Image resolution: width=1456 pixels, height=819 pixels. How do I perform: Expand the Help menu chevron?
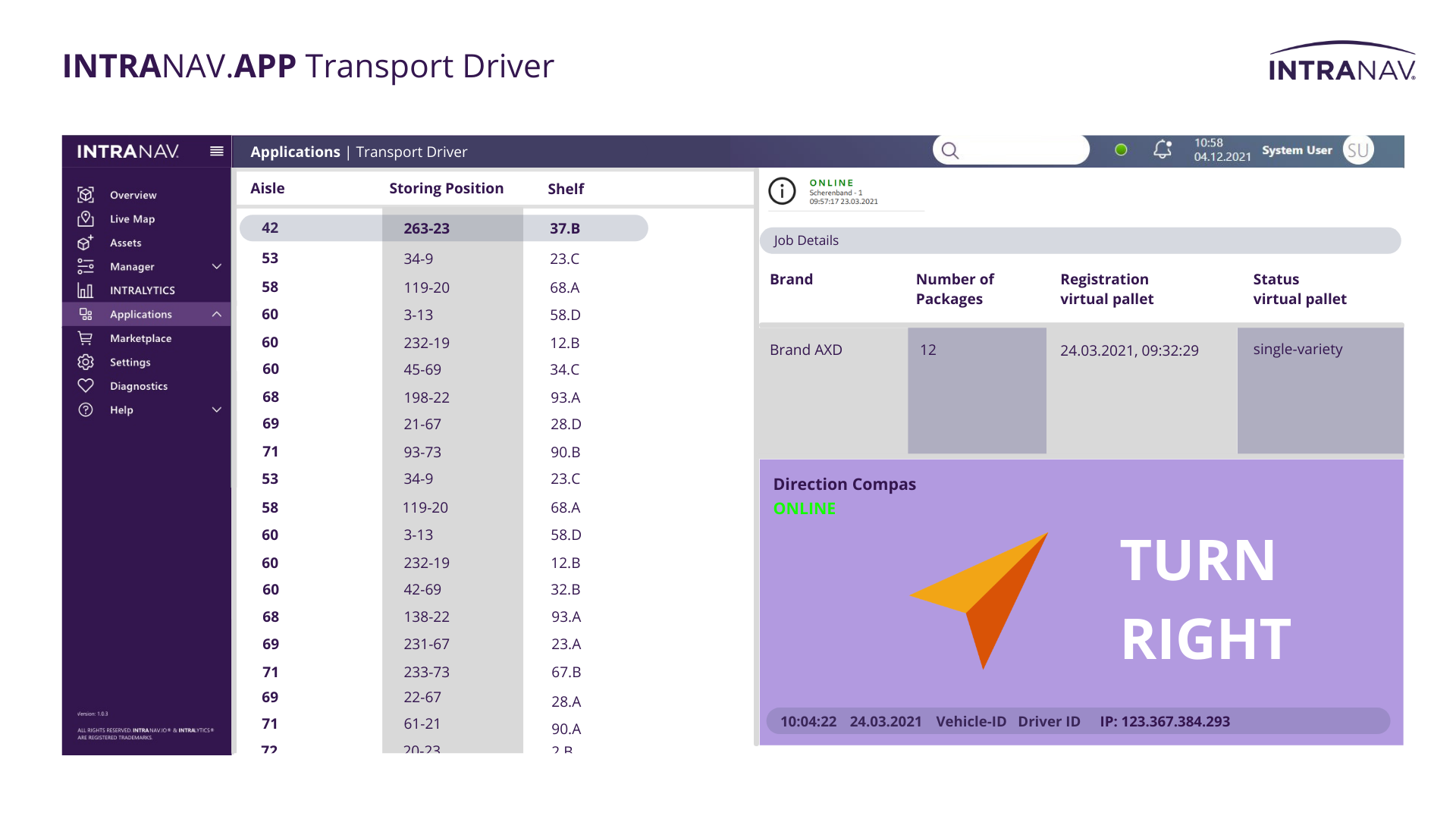click(x=217, y=409)
